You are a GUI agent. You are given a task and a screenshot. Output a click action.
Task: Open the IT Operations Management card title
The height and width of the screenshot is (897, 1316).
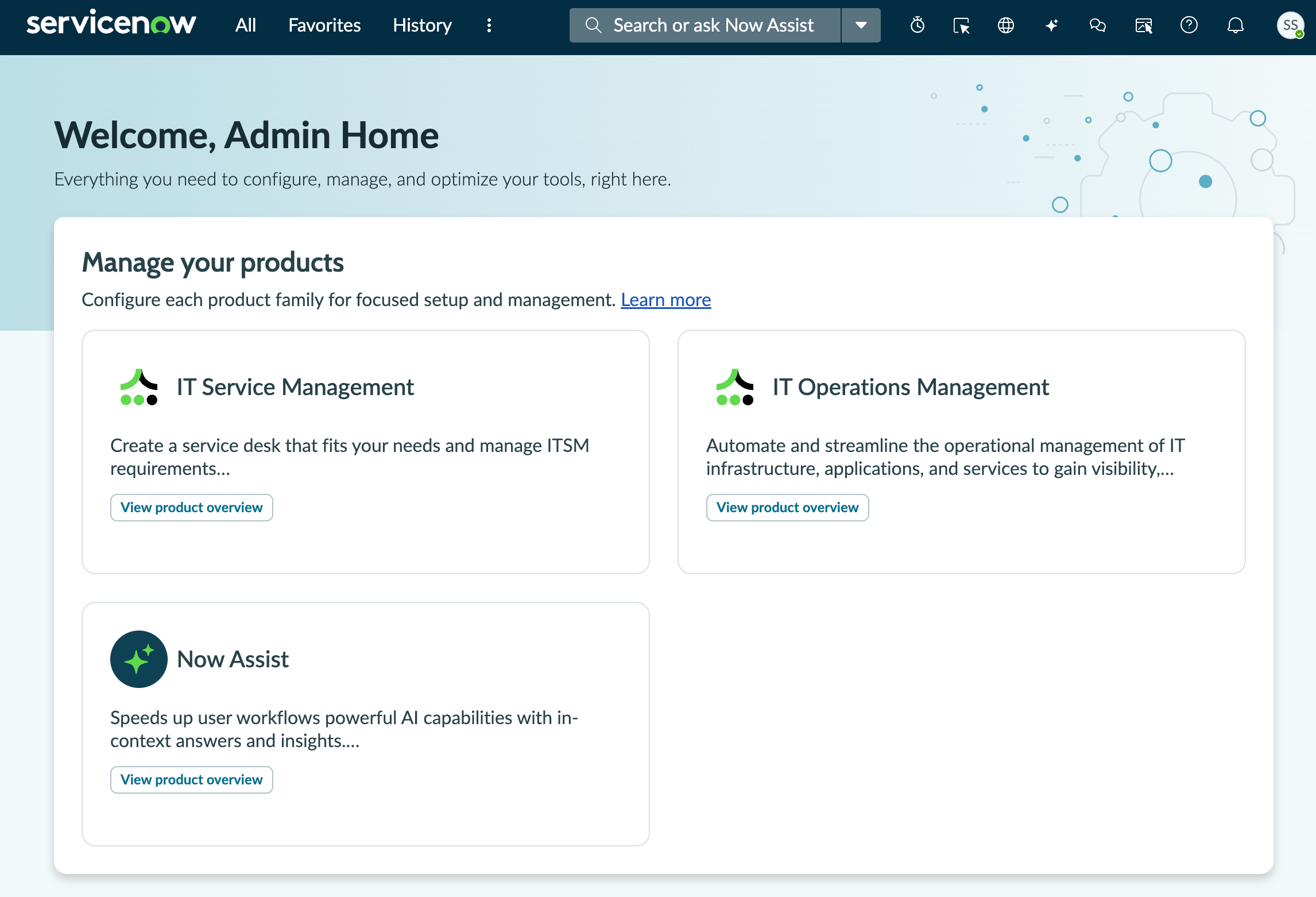tap(911, 387)
